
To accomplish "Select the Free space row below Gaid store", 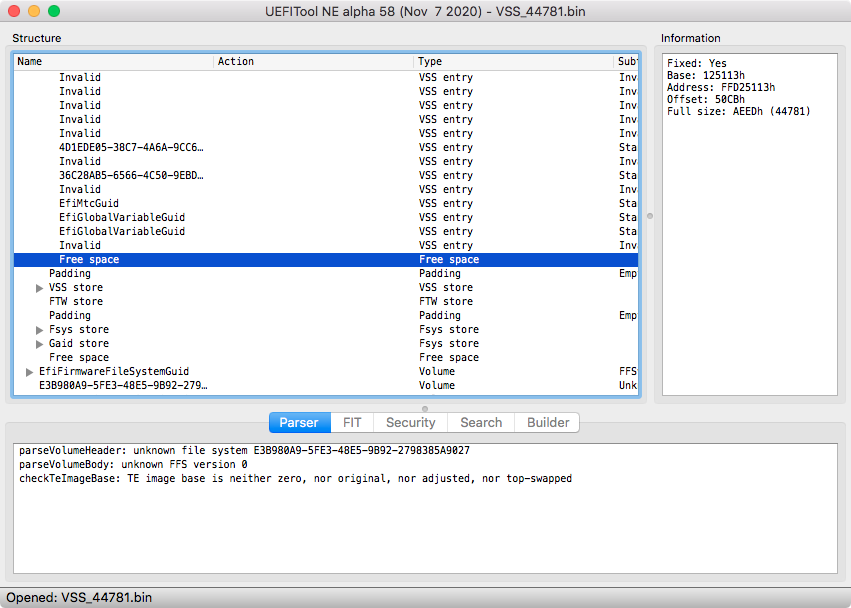I will [x=326, y=358].
